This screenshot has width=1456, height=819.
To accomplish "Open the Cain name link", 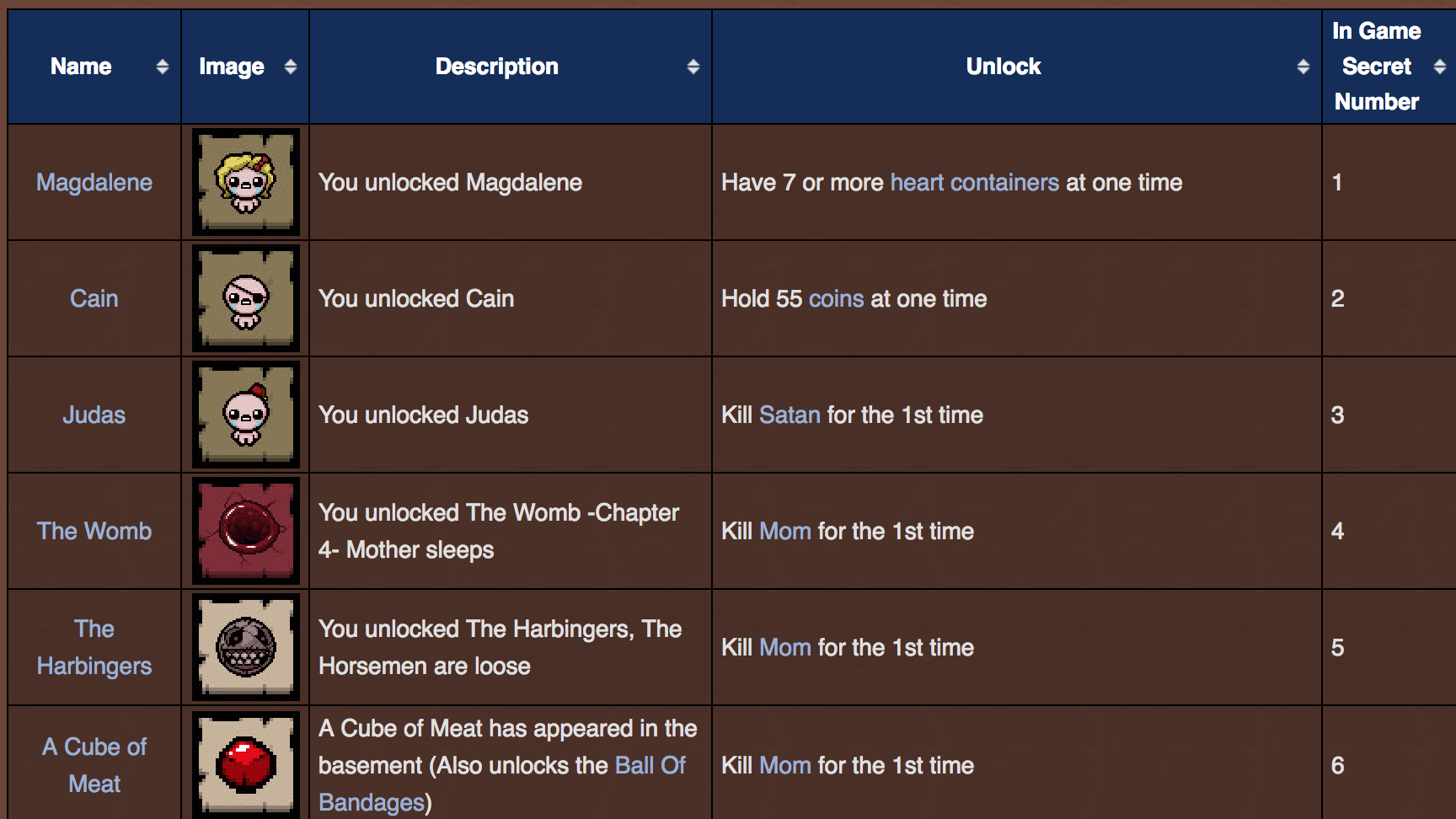I will click(94, 298).
